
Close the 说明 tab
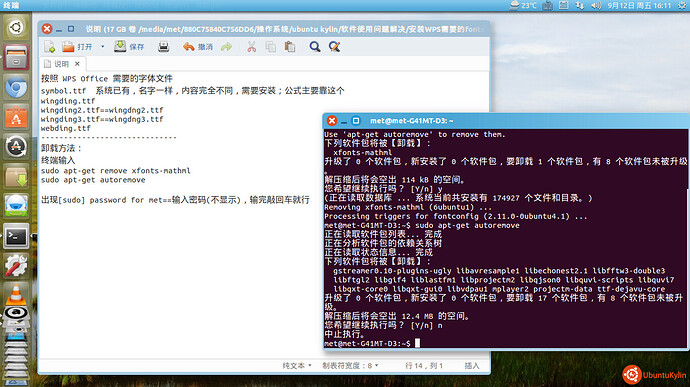[x=77, y=64]
